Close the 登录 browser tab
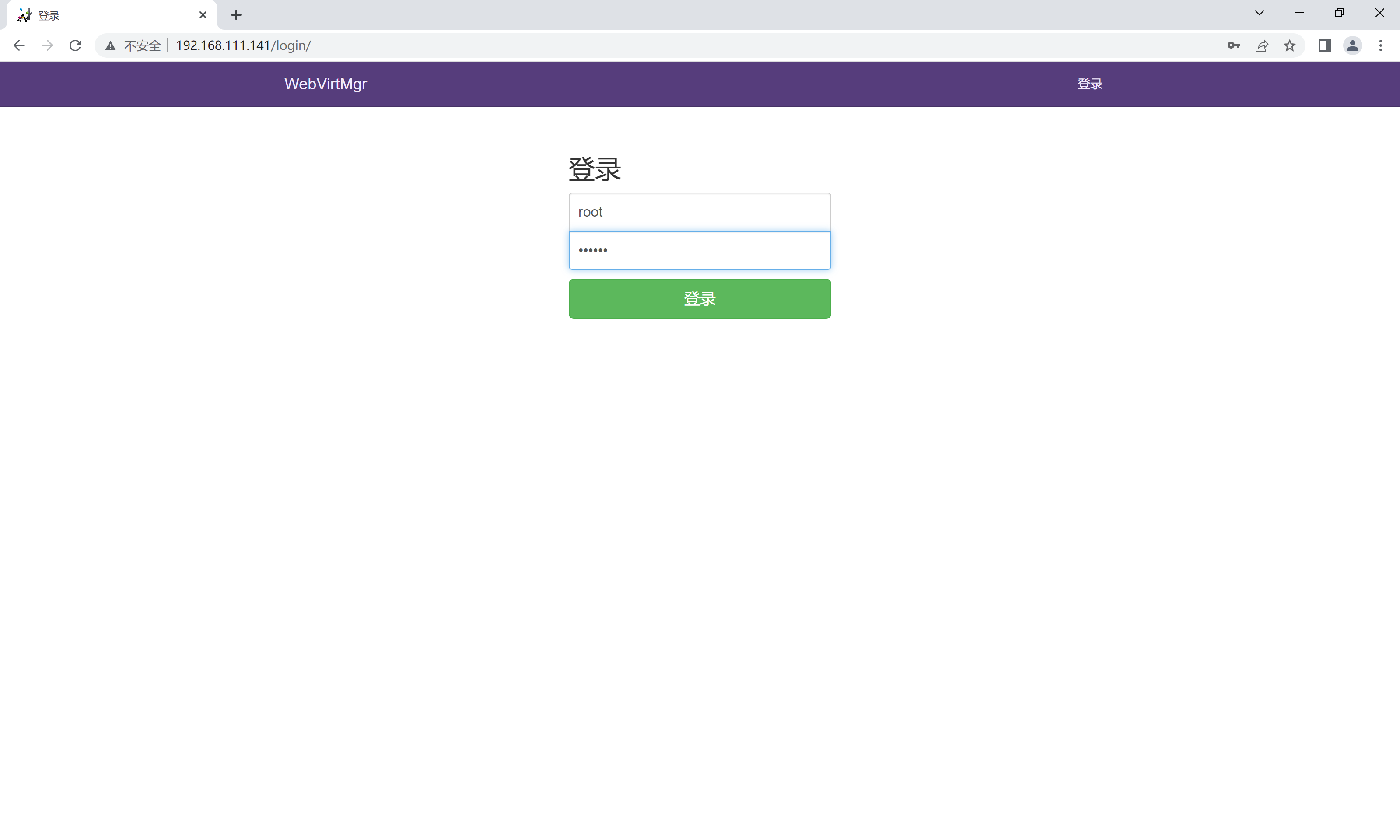 click(x=203, y=15)
